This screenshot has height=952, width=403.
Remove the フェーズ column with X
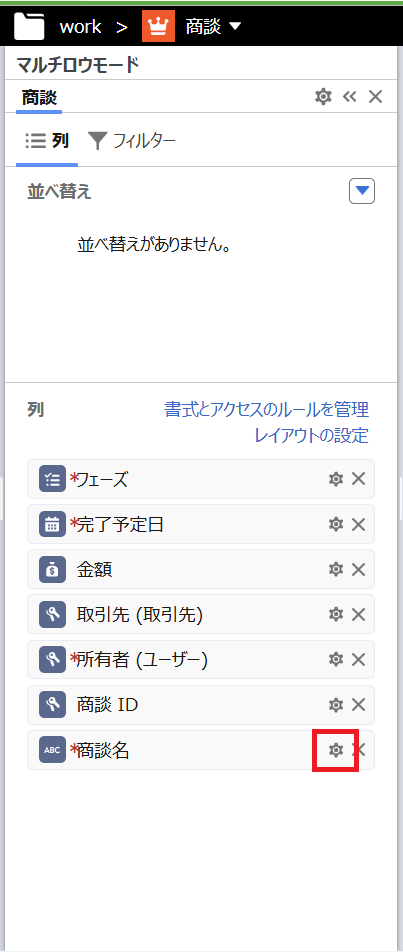click(x=359, y=479)
